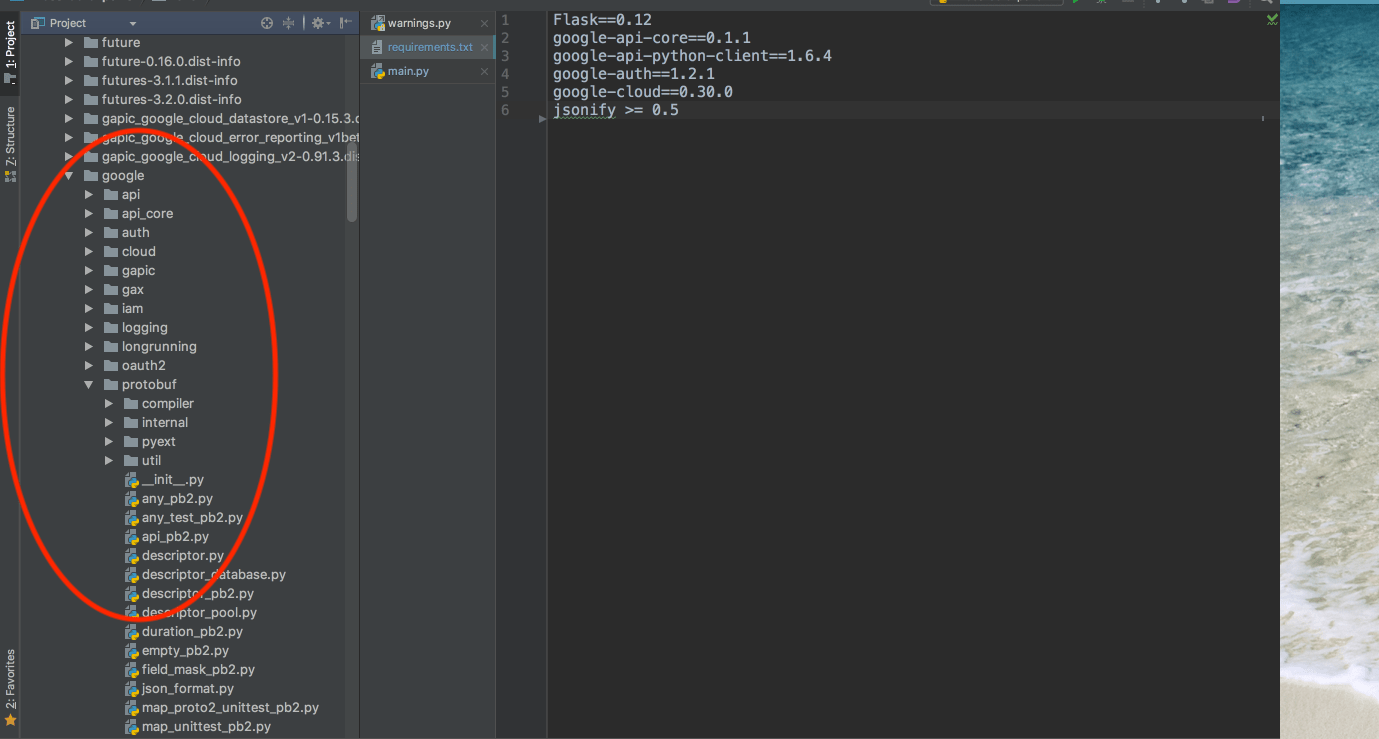Select api_pb2.py in the tree

(175, 537)
